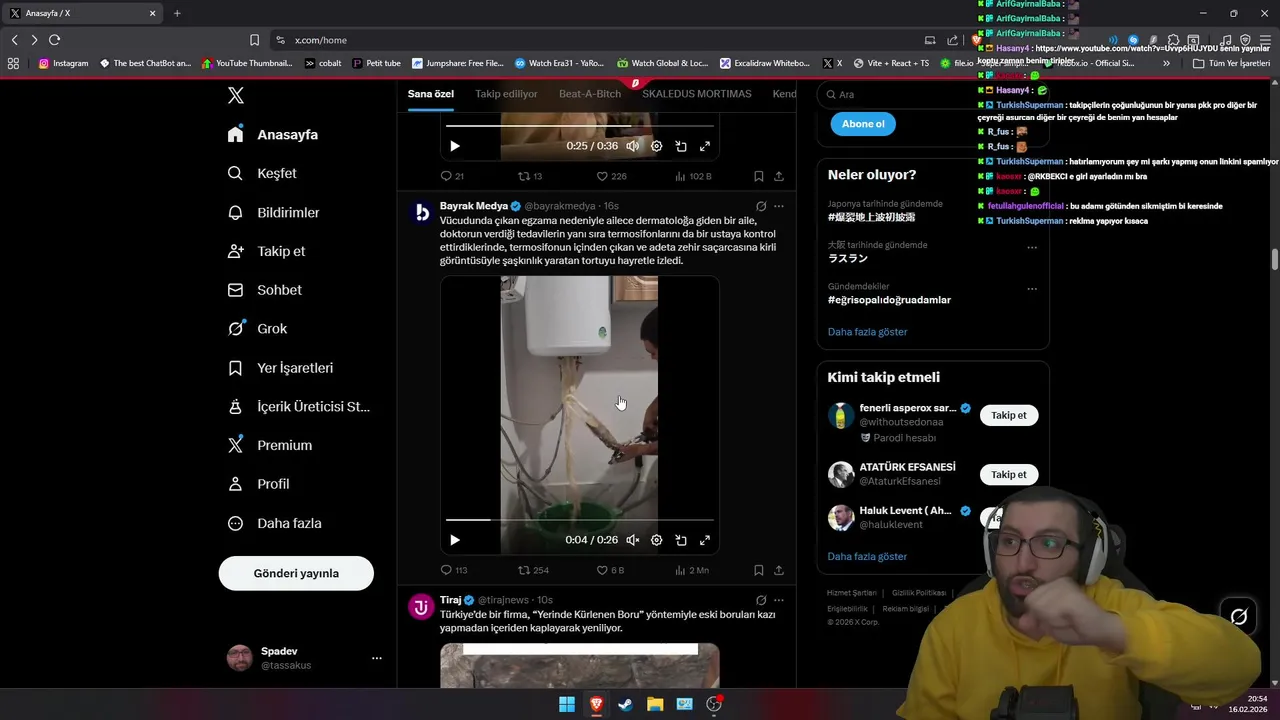Click Daha fazla göster under Neler oluyor?

point(867,331)
